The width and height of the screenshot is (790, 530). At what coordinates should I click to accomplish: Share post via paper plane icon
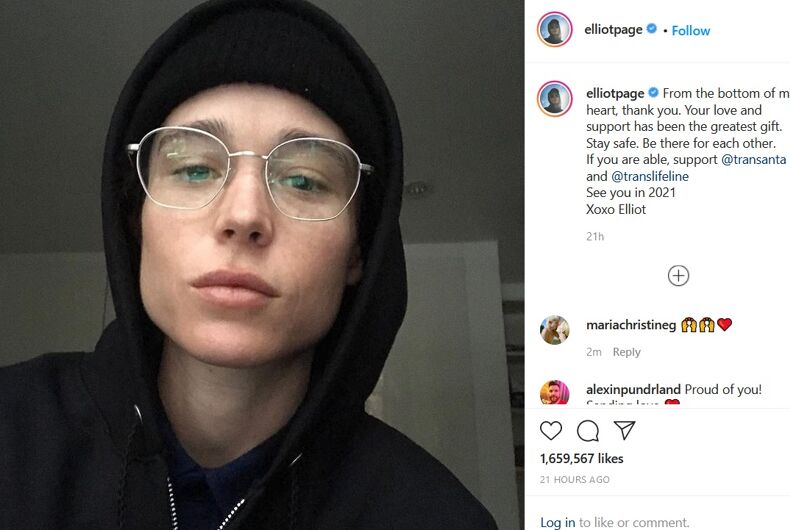[x=624, y=430]
